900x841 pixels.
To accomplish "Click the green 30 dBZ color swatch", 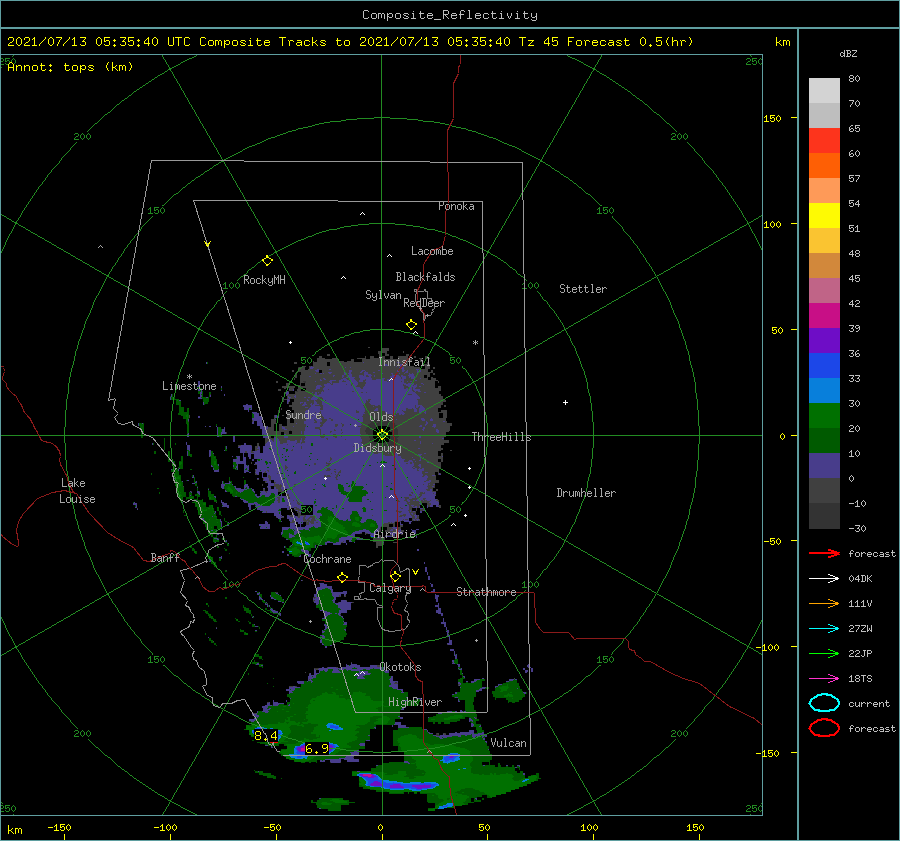I will point(824,415).
